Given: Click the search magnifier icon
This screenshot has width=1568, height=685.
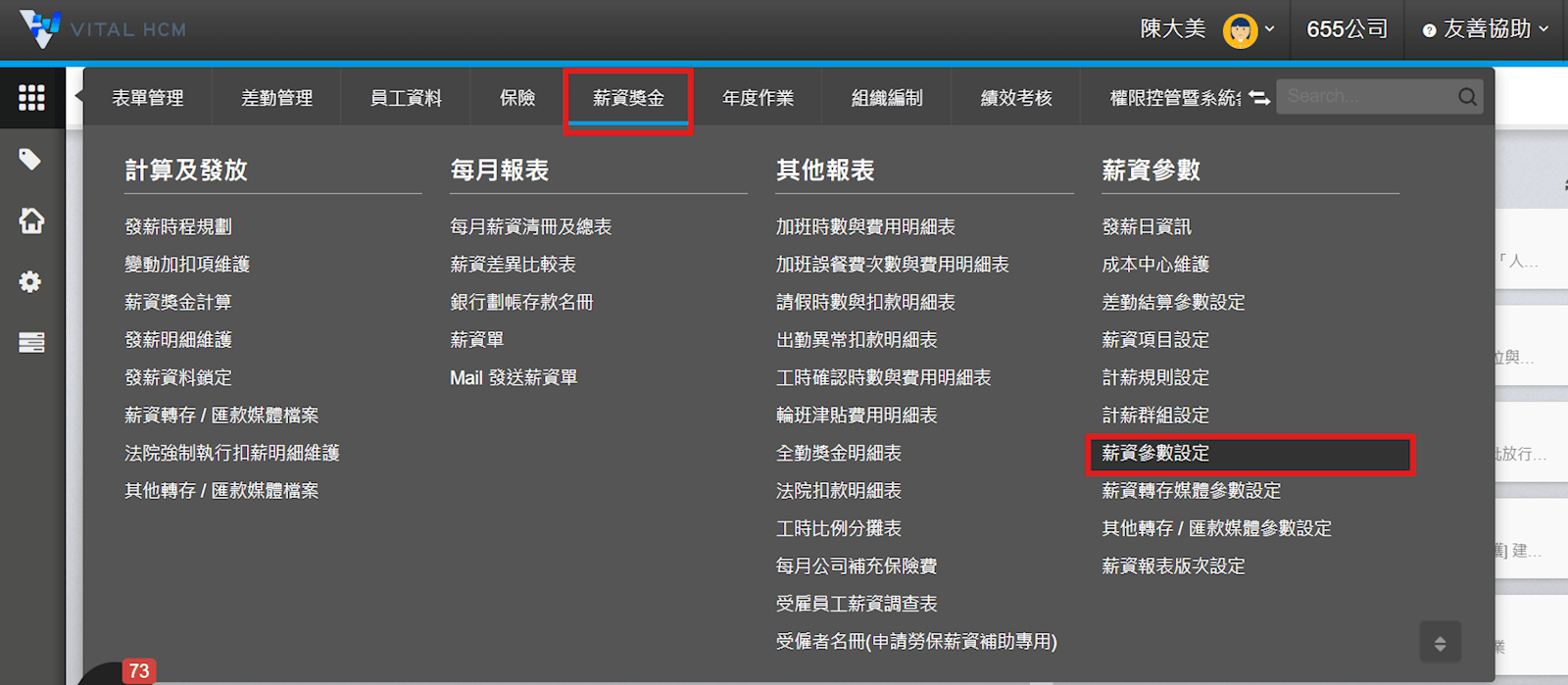Looking at the screenshot, I should [1467, 96].
